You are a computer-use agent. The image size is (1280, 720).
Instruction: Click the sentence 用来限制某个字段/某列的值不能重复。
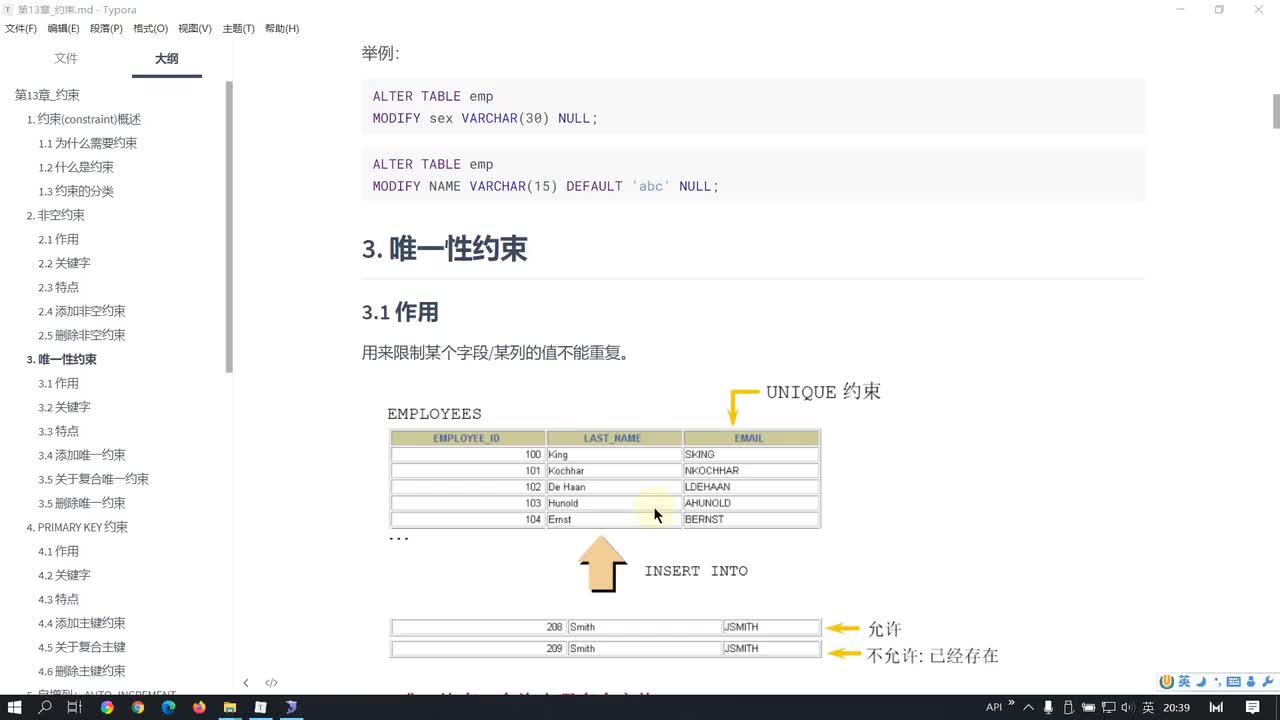(495, 353)
